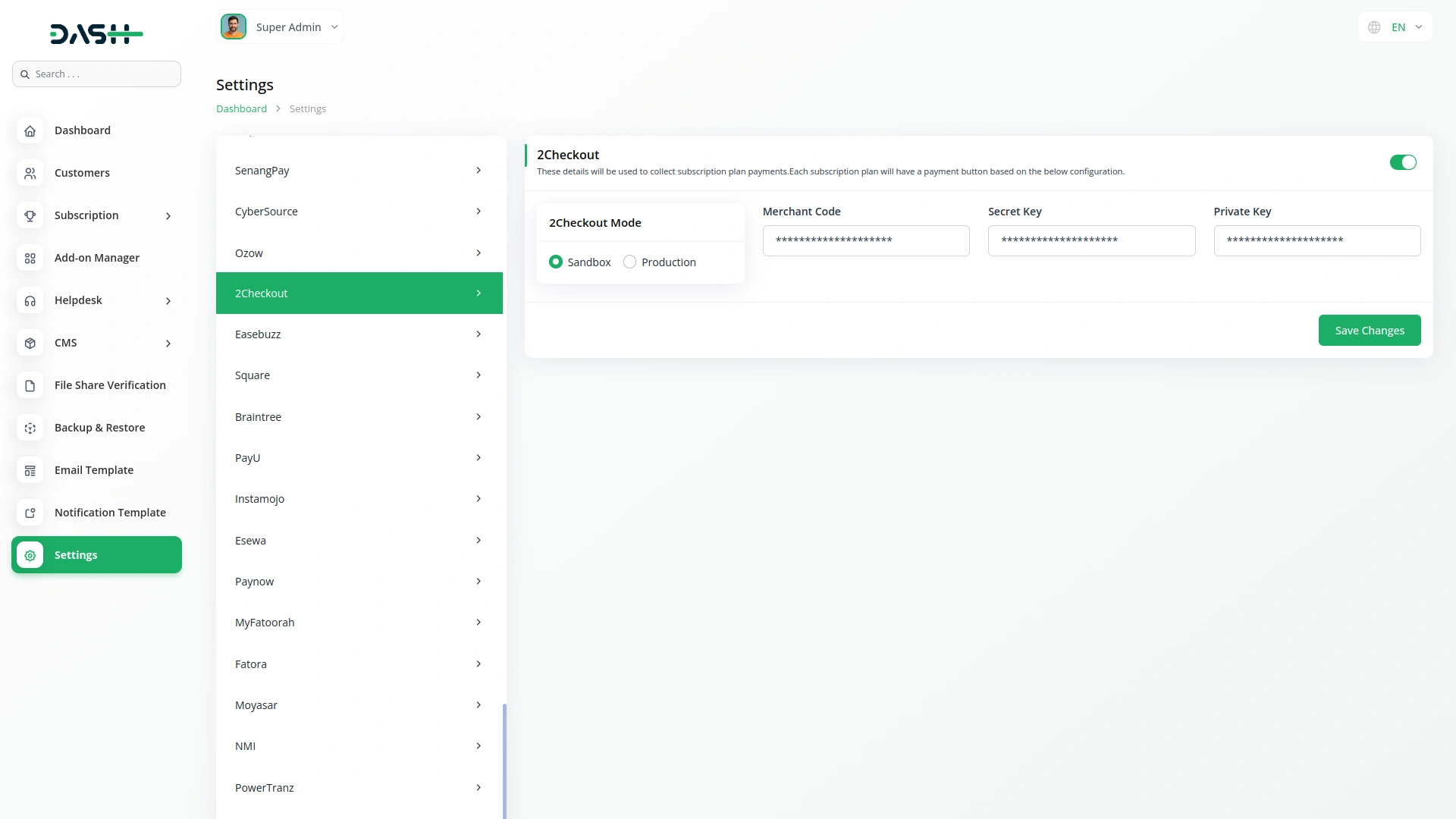1456x819 pixels.
Task: Select the Sandbox mode radio button
Action: tap(556, 262)
